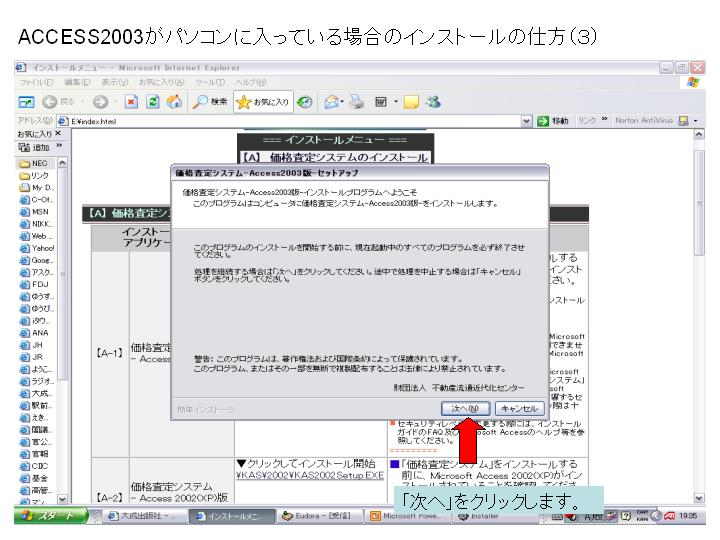Open the 編集(E) menu
The width and height of the screenshot is (720, 540).
tap(77, 82)
